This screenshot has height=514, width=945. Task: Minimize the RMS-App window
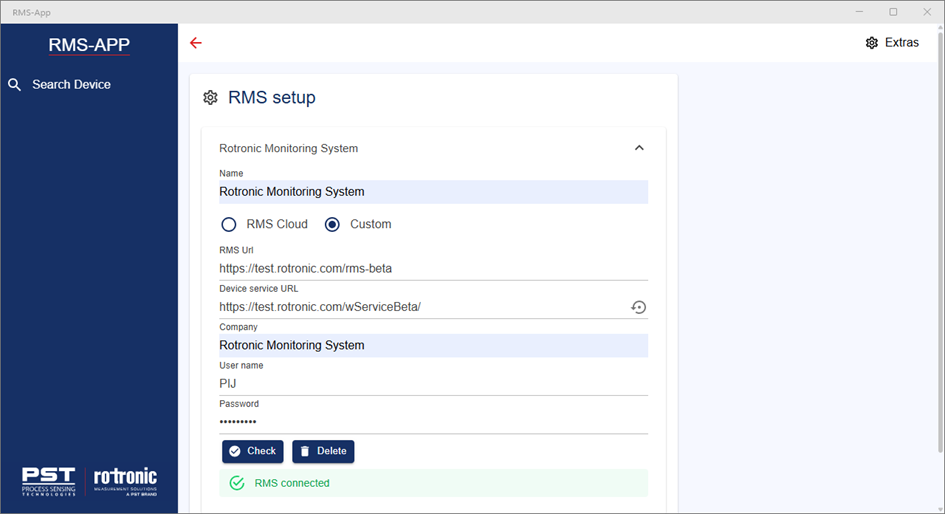coord(859,12)
